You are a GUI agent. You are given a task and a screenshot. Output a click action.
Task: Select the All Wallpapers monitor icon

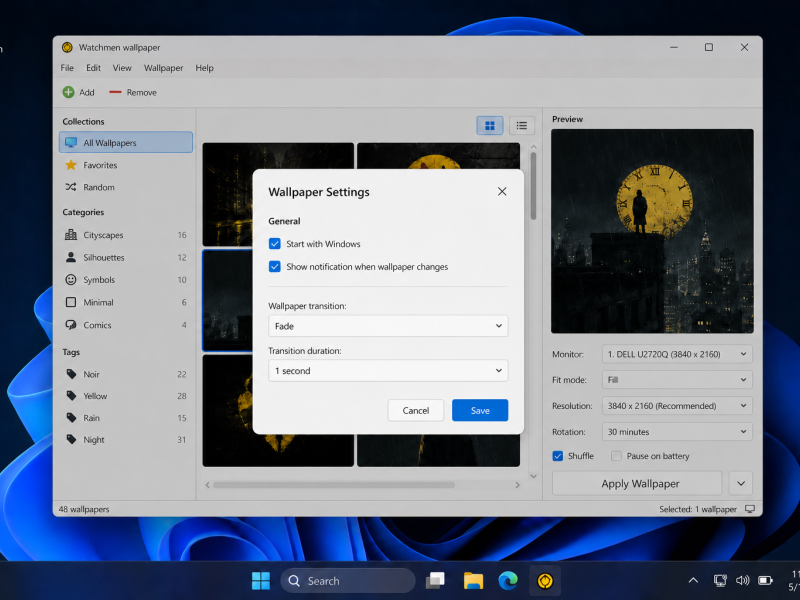[71, 142]
